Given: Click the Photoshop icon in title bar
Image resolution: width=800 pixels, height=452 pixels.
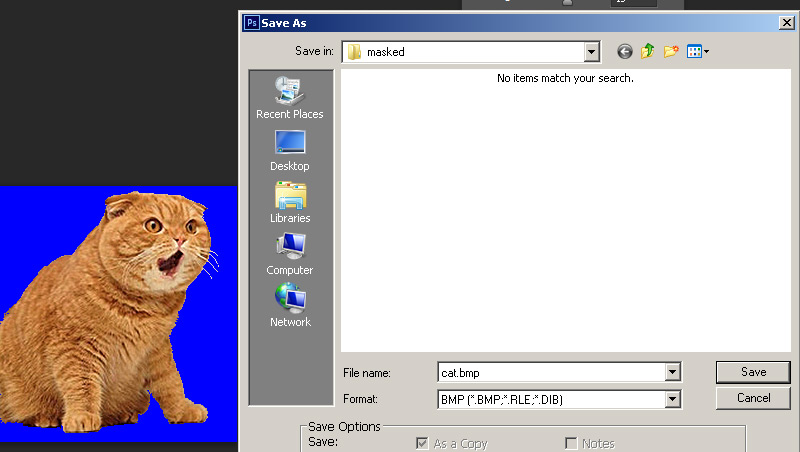Looking at the screenshot, I should (x=252, y=23).
